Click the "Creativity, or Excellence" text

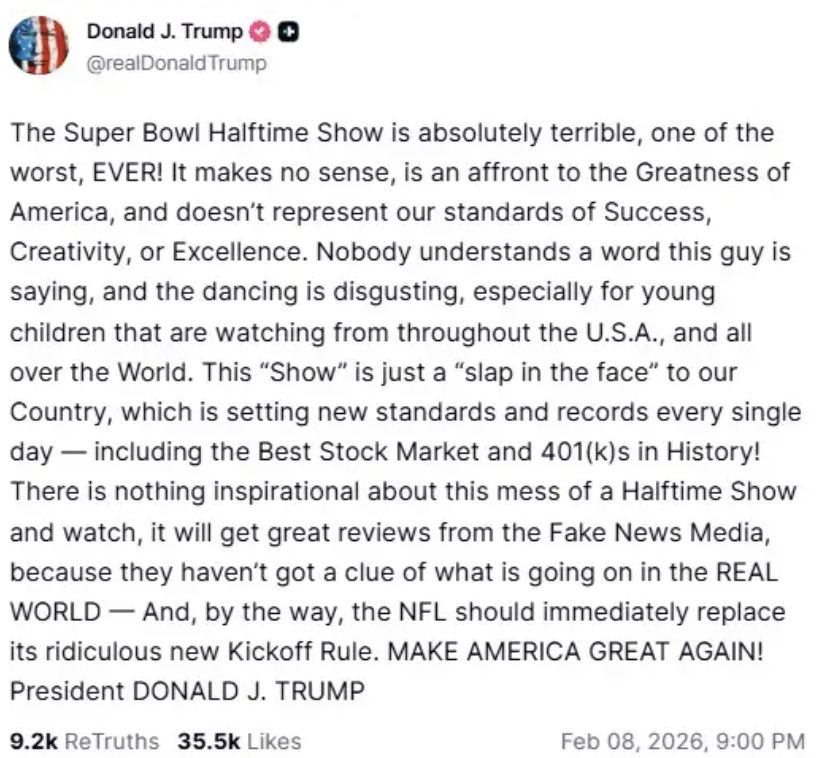point(155,252)
